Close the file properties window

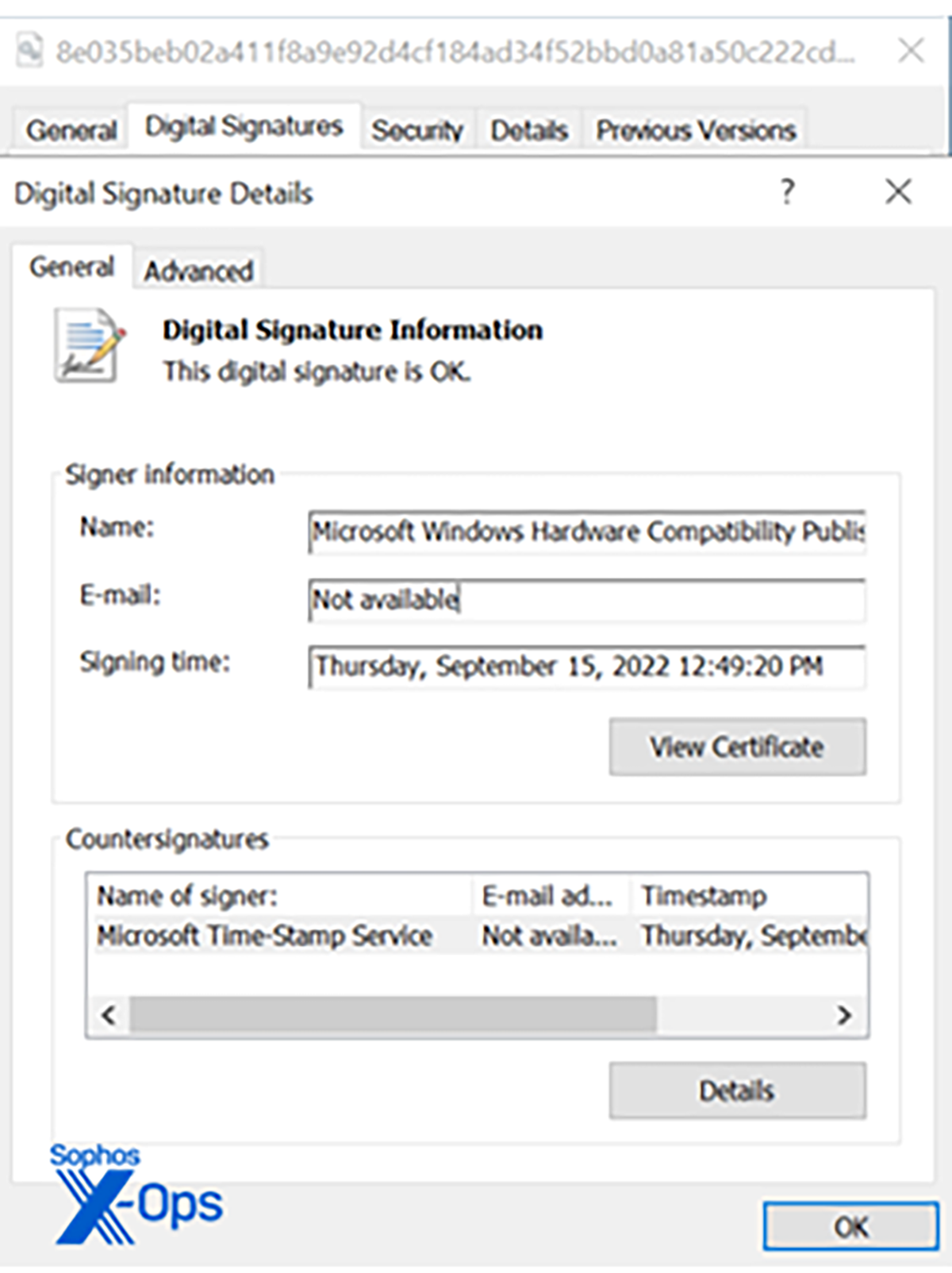tap(911, 51)
